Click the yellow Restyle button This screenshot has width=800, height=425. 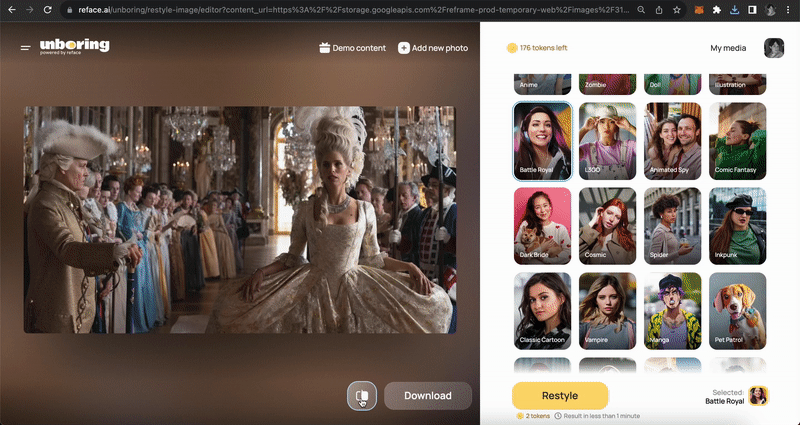tap(560, 395)
